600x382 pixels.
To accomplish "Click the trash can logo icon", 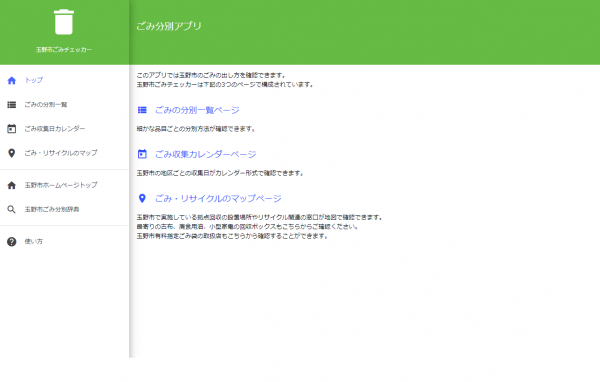I will [x=64, y=22].
